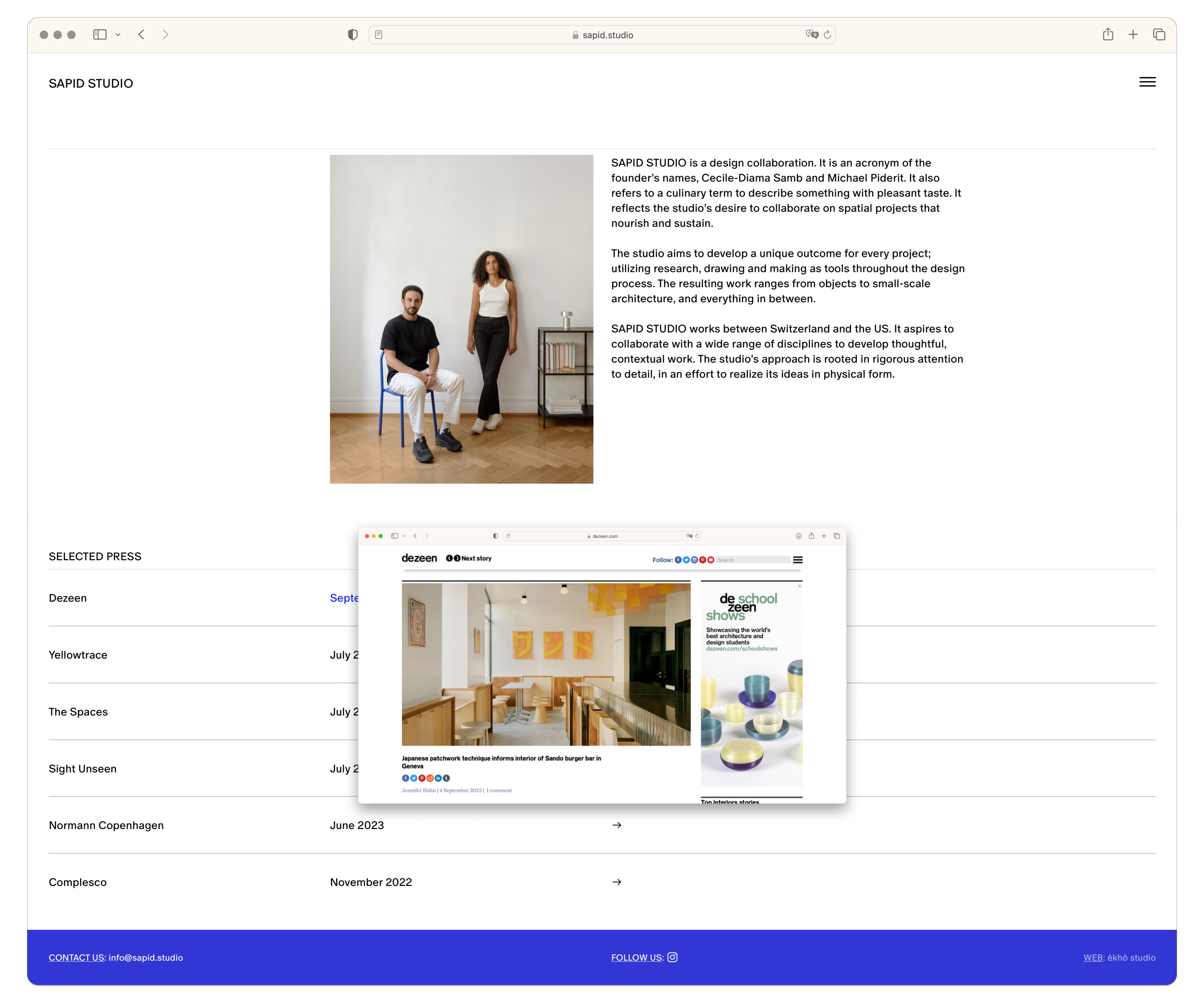Go back with the browser back arrow
1204x1003 pixels.
click(x=141, y=34)
